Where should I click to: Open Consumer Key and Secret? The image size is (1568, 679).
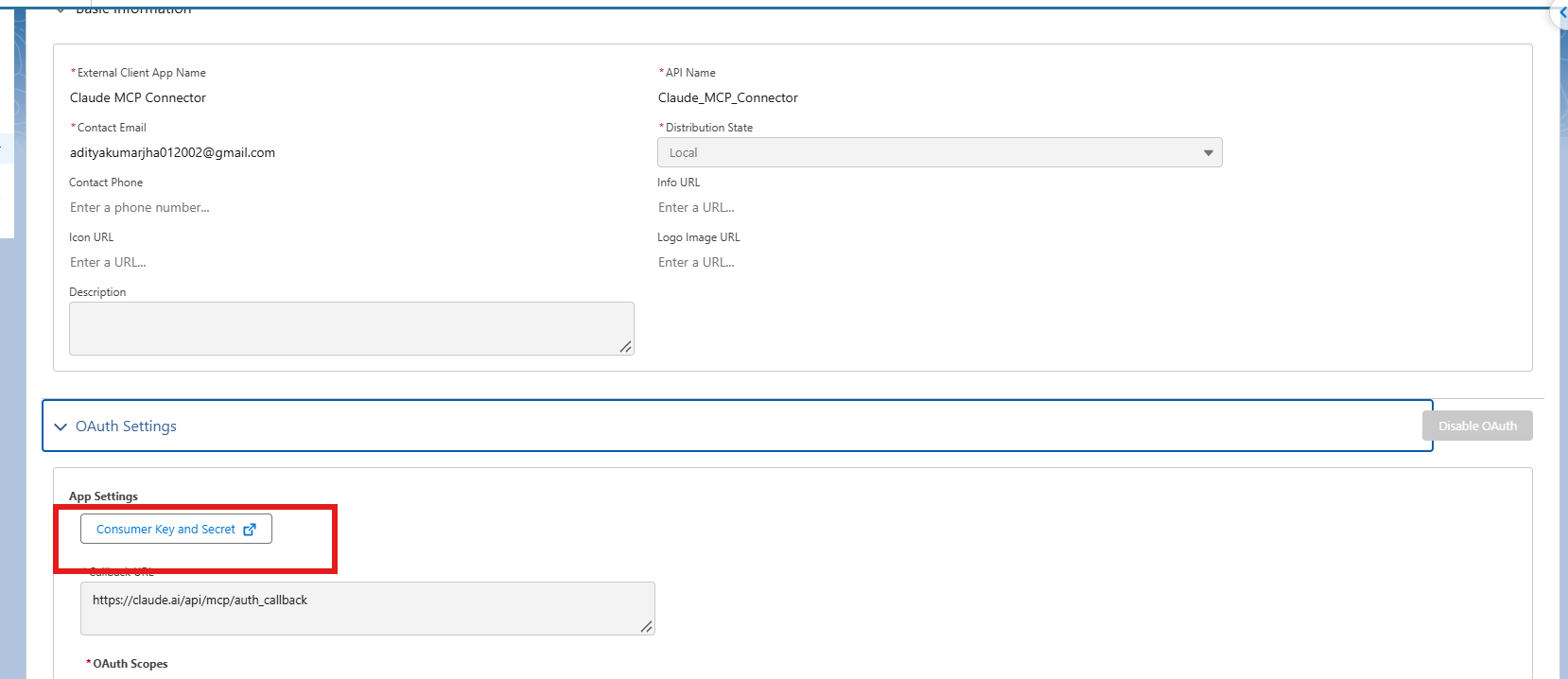176,529
